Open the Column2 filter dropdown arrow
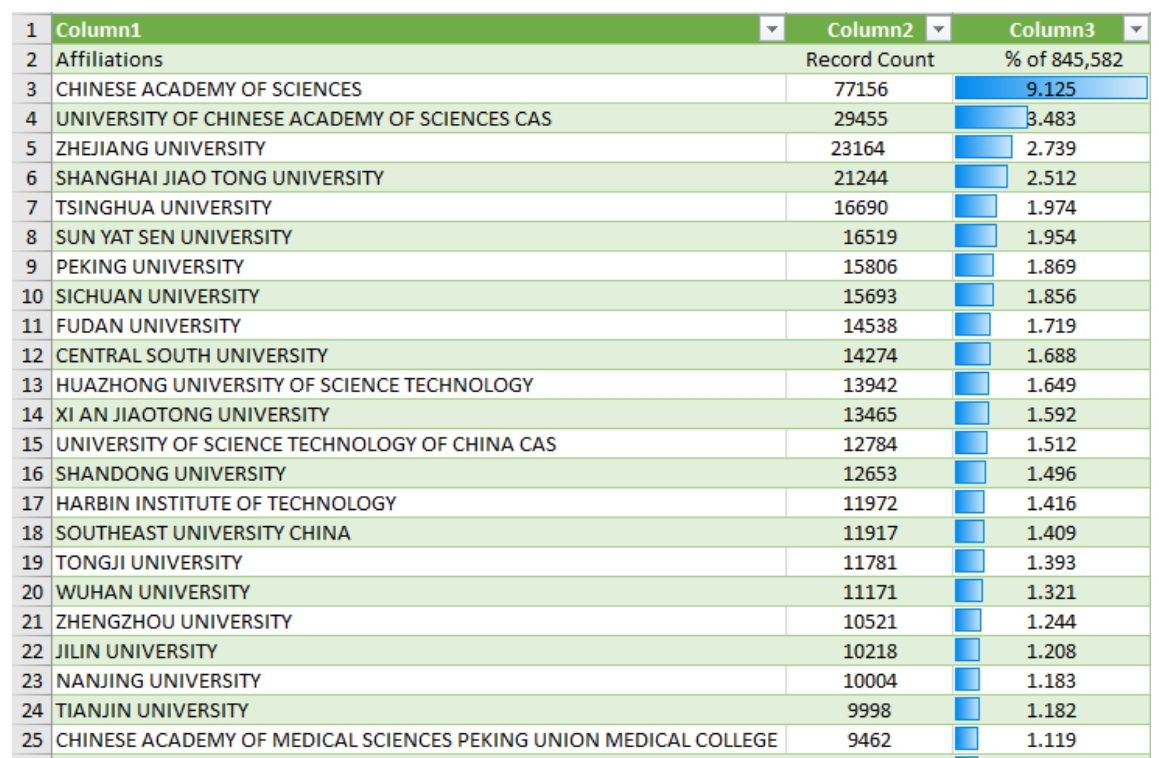The image size is (1159, 758). 938,29
